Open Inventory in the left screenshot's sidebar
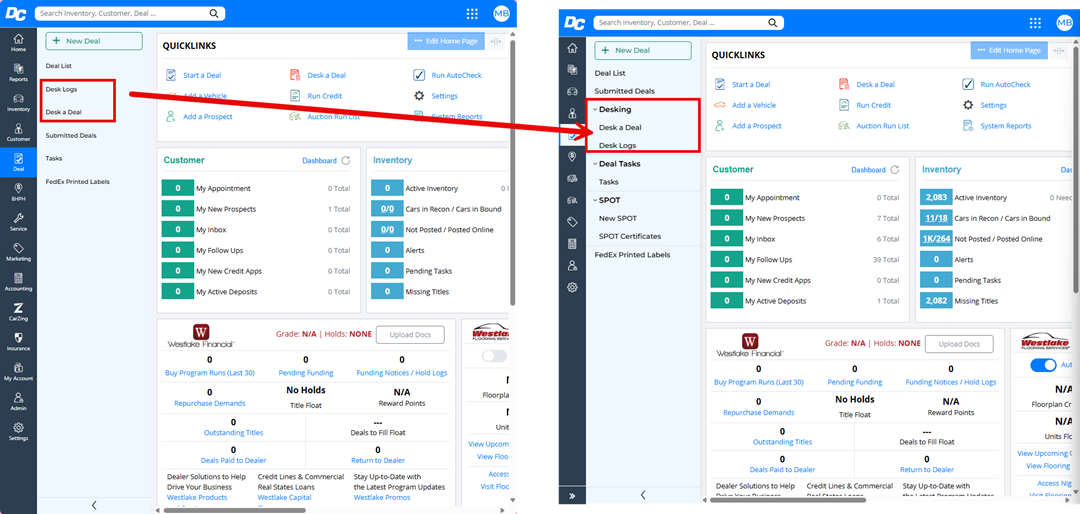1080x514 pixels. coord(19,102)
